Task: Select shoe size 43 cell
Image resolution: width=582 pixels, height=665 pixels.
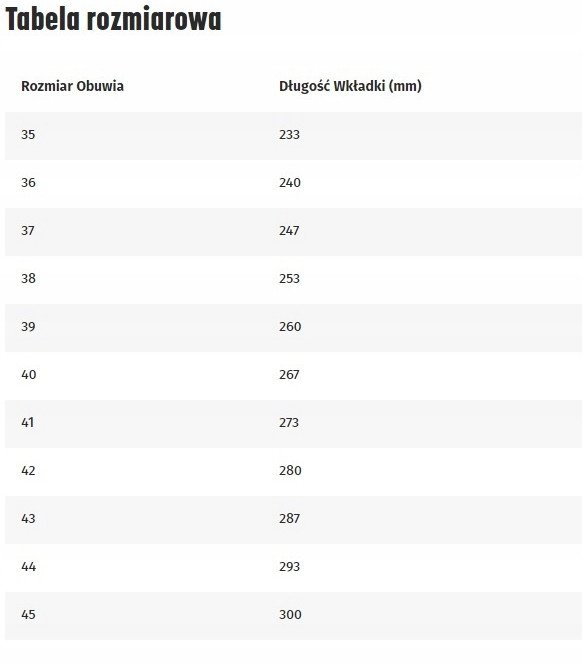Action: coord(28,518)
